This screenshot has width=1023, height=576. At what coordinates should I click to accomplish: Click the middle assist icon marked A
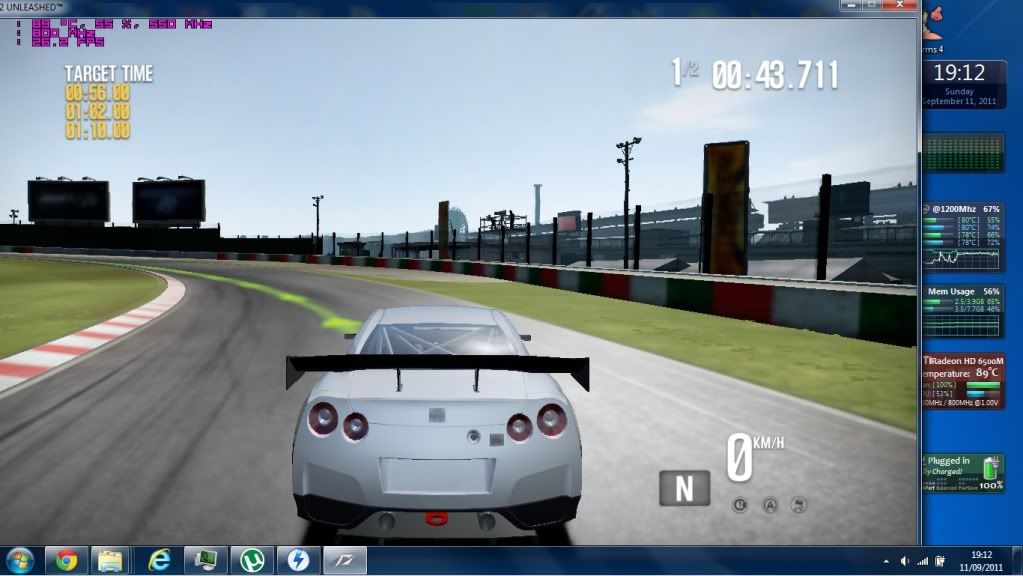click(x=770, y=505)
